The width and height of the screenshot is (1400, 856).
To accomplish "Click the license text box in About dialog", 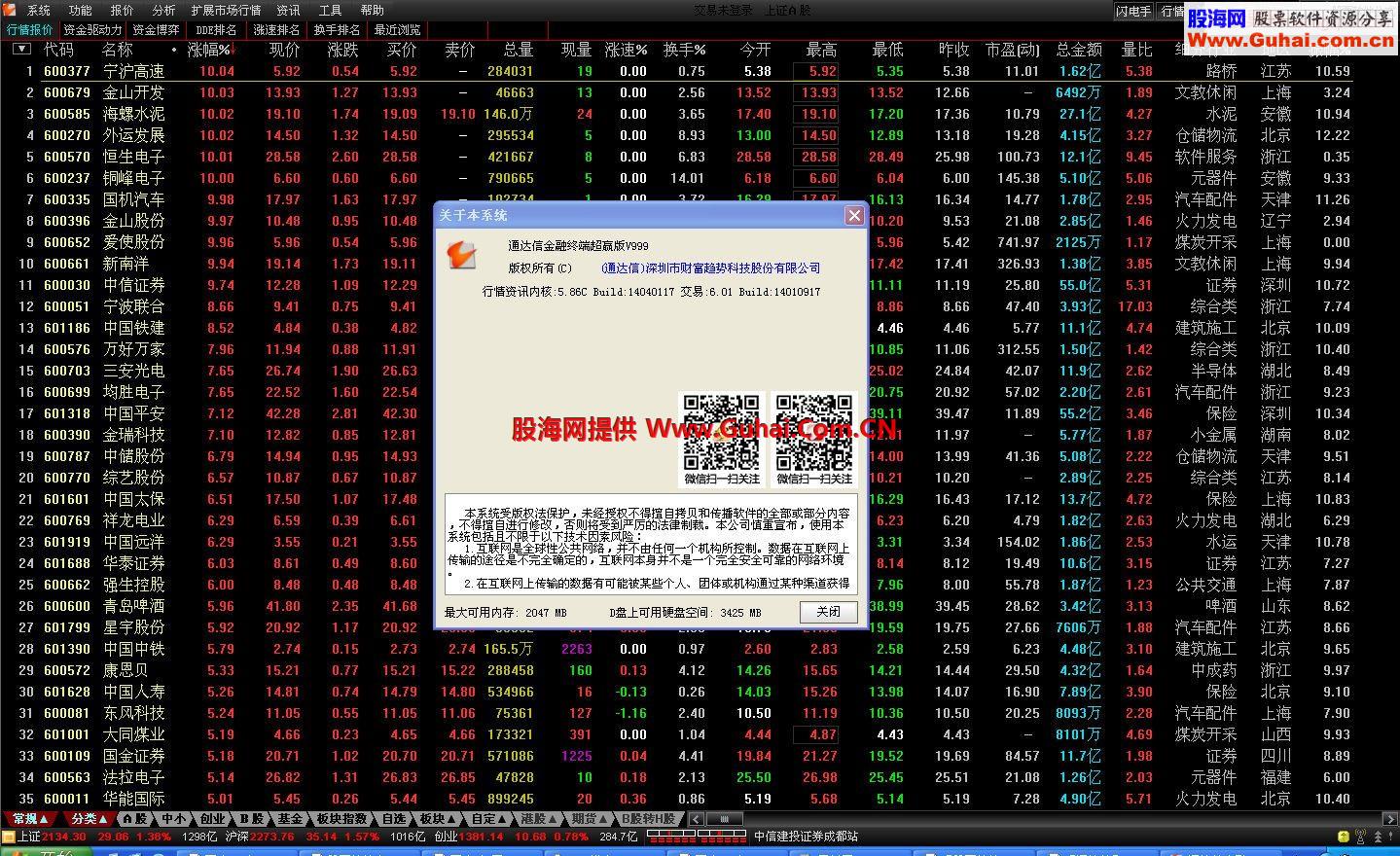I will 650,545.
